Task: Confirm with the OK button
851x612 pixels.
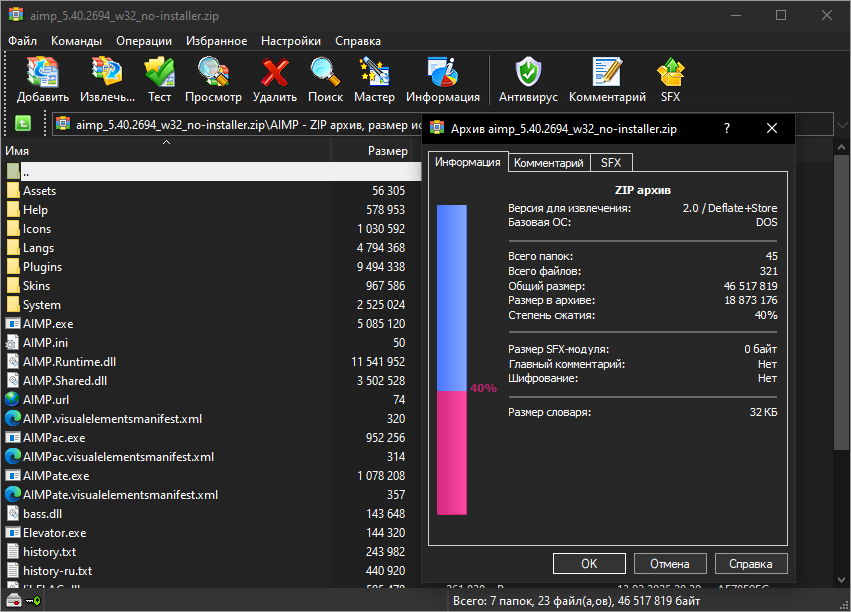Action: [x=589, y=564]
